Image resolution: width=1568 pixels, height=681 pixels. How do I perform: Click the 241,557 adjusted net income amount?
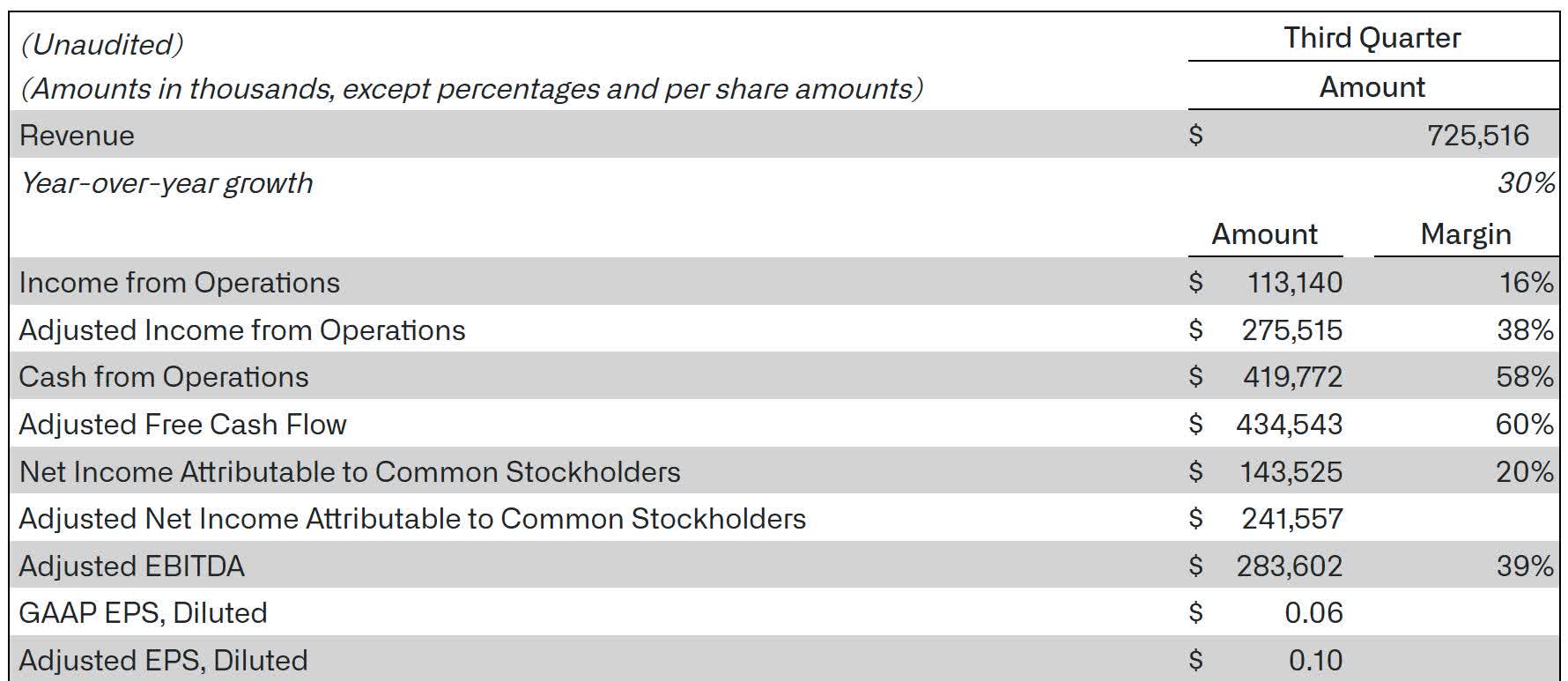click(x=1291, y=519)
